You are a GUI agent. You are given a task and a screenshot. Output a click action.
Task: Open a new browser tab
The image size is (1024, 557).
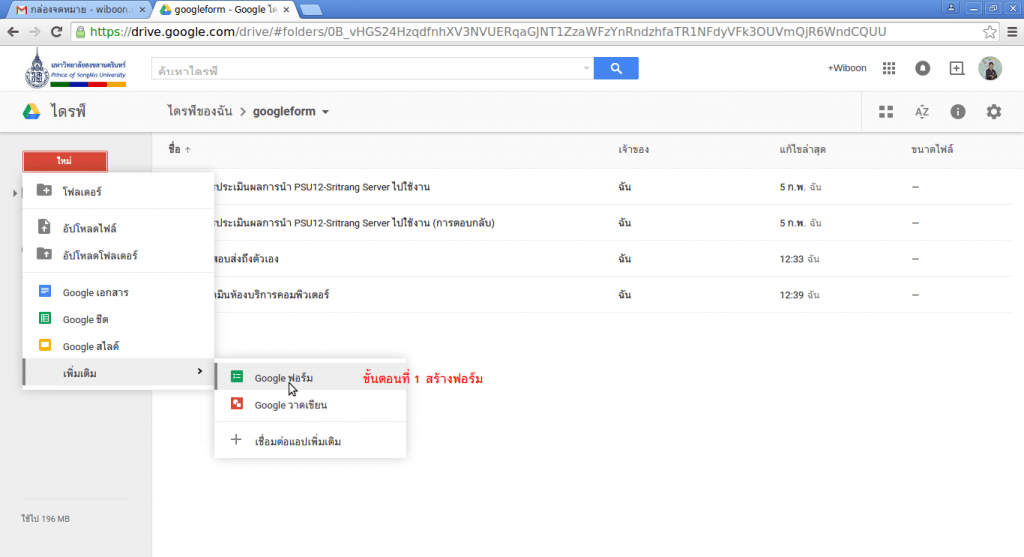tap(311, 9)
